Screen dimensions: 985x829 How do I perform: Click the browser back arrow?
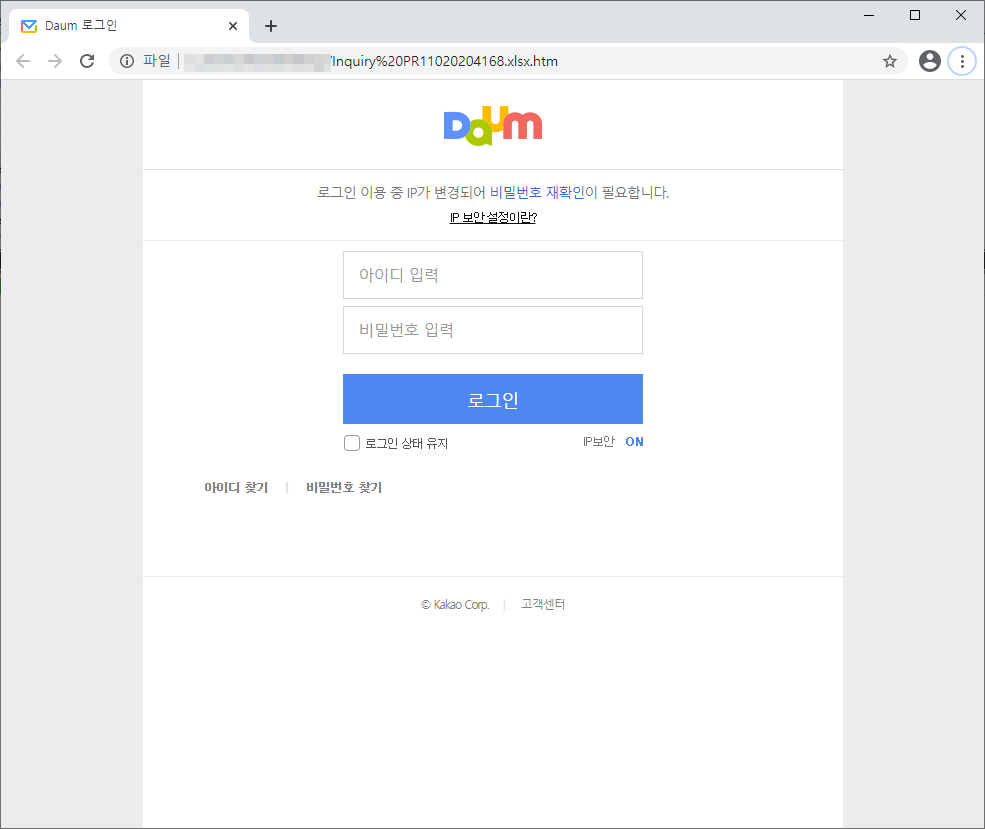click(23, 61)
